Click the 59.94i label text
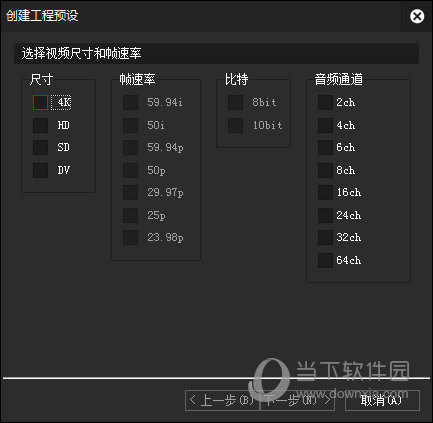This screenshot has width=433, height=423. 165,102
